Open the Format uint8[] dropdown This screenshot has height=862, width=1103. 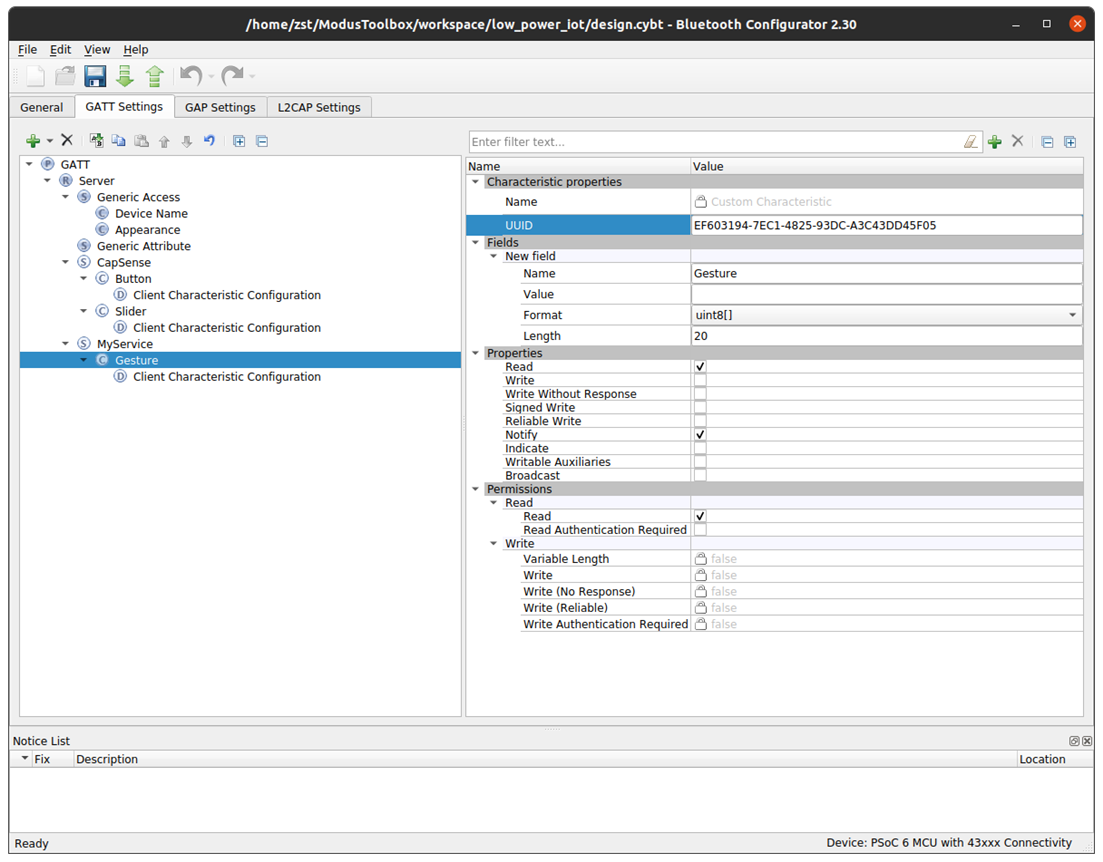point(886,315)
